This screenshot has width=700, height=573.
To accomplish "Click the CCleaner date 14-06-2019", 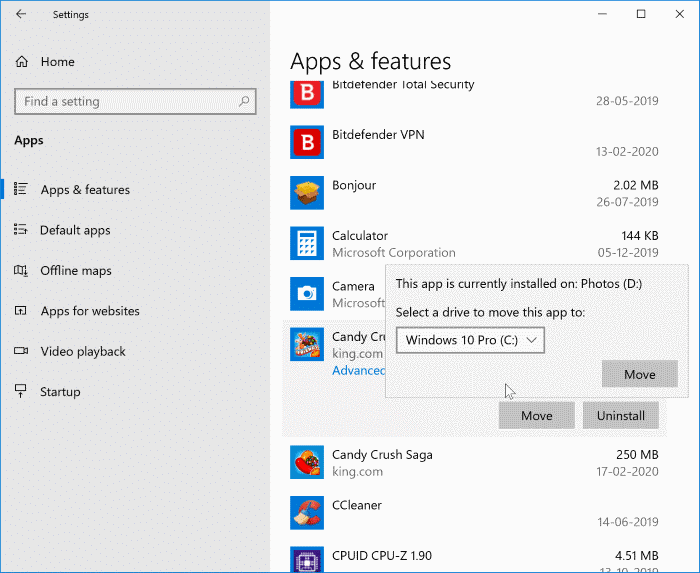I will [628, 522].
